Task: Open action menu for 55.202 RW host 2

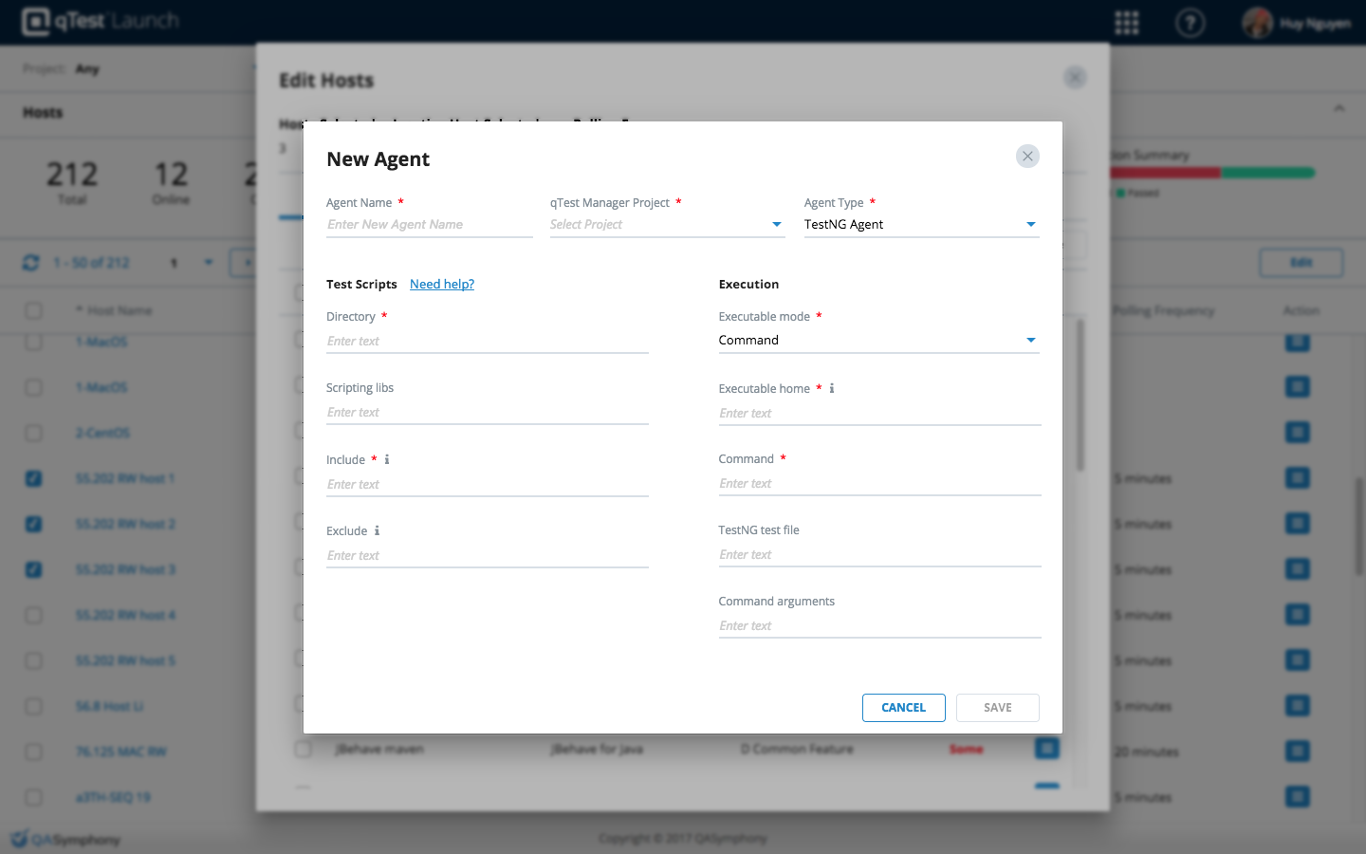Action: click(1297, 524)
